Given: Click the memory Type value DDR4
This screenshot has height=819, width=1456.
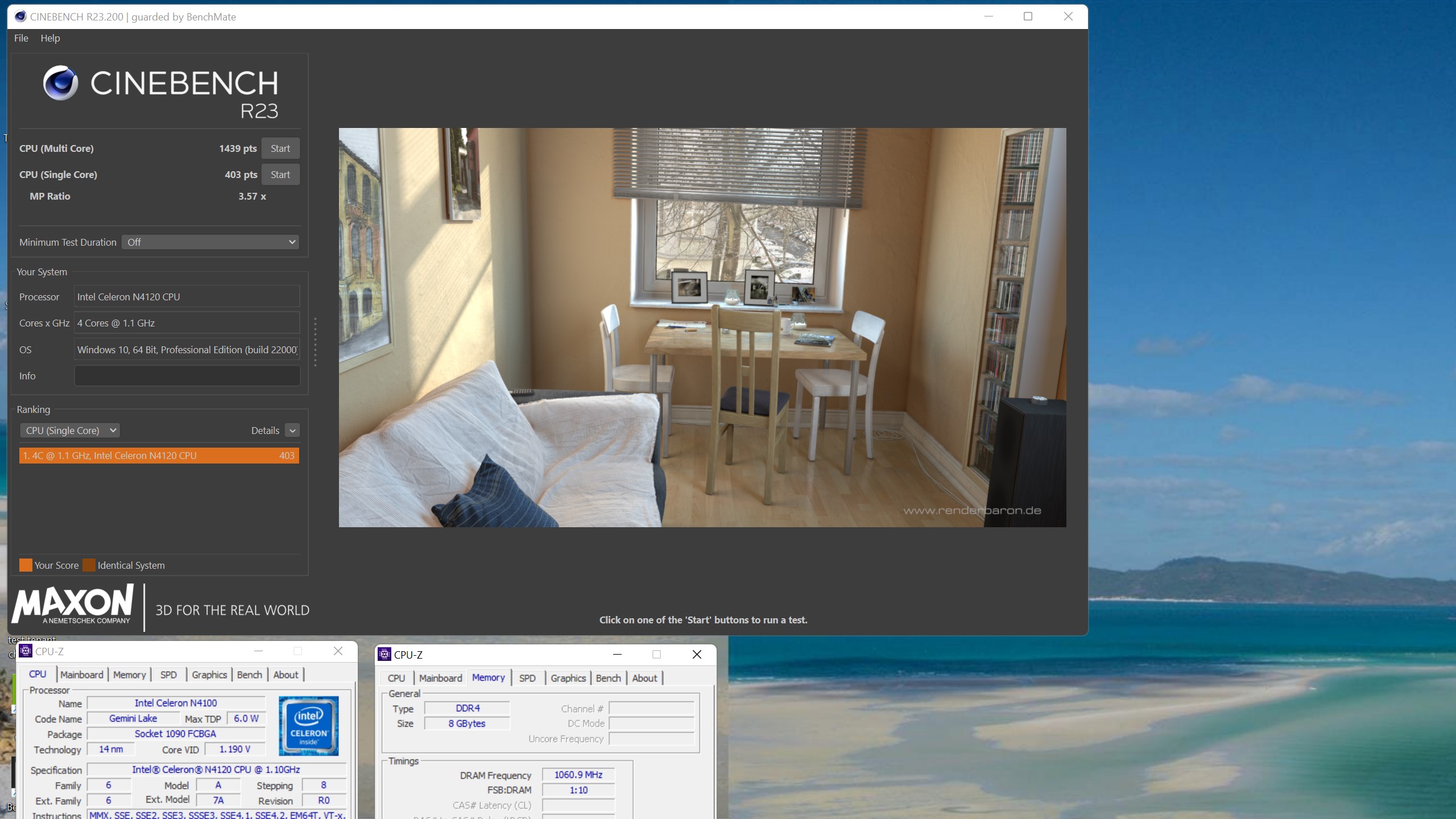Looking at the screenshot, I should coord(468,708).
